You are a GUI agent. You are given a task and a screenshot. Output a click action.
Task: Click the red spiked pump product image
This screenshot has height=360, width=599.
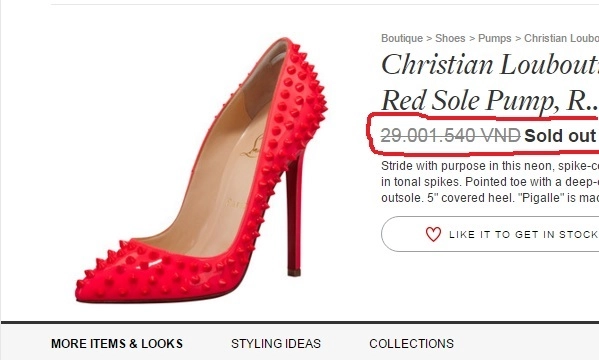(201, 170)
